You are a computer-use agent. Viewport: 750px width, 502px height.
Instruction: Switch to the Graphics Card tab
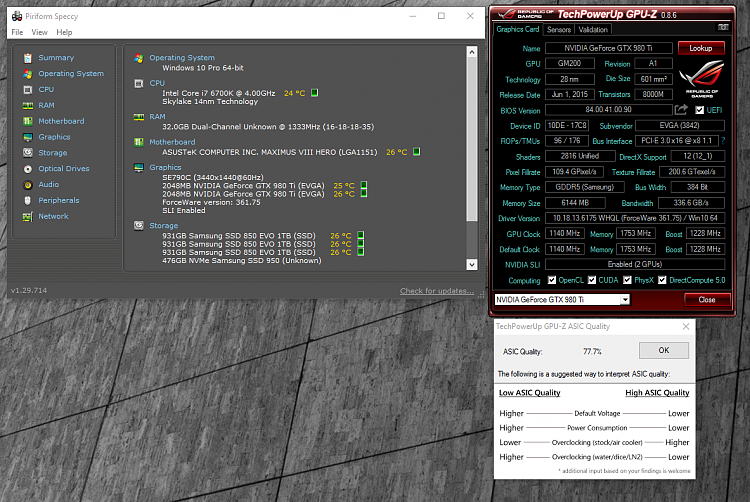click(518, 29)
